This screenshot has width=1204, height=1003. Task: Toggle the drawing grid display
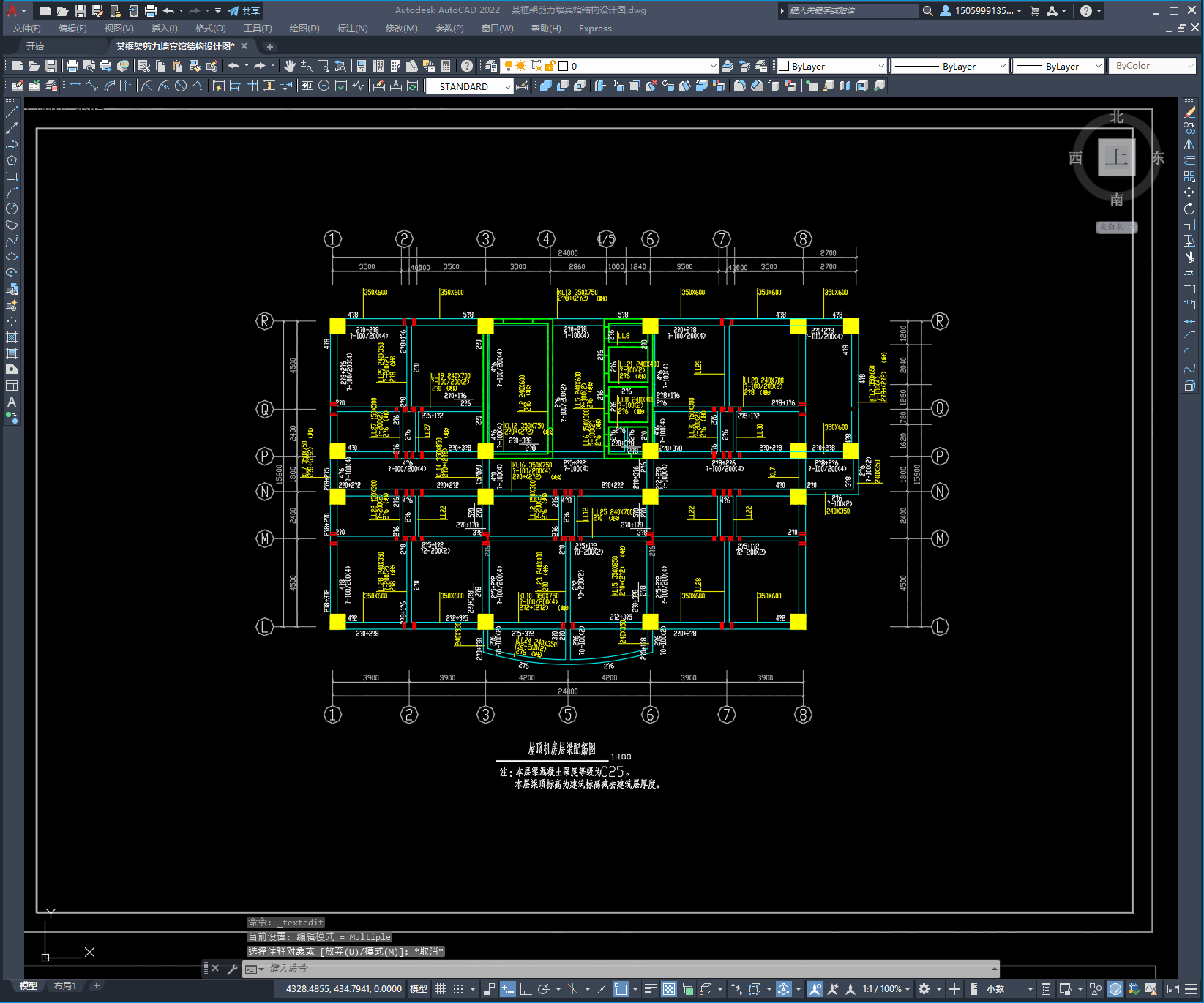(440, 989)
